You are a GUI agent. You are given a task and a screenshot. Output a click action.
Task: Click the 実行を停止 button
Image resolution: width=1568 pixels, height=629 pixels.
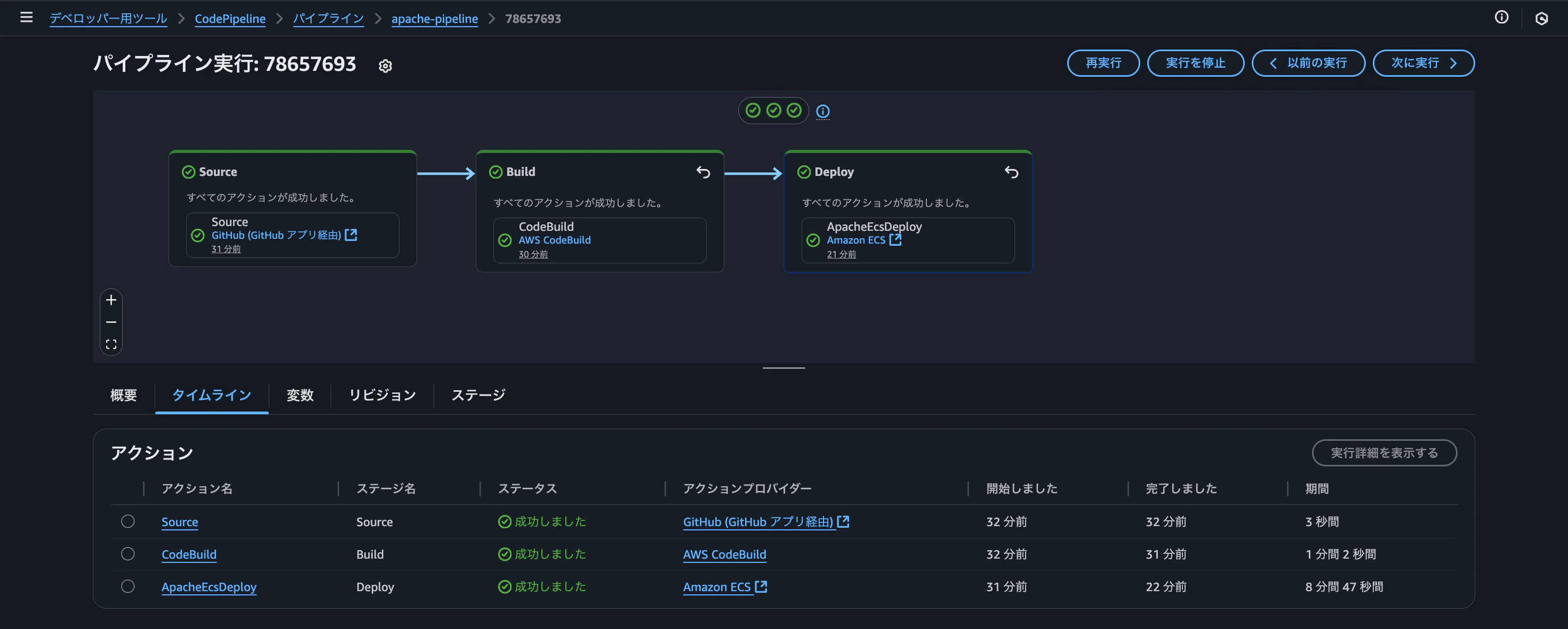click(1196, 63)
